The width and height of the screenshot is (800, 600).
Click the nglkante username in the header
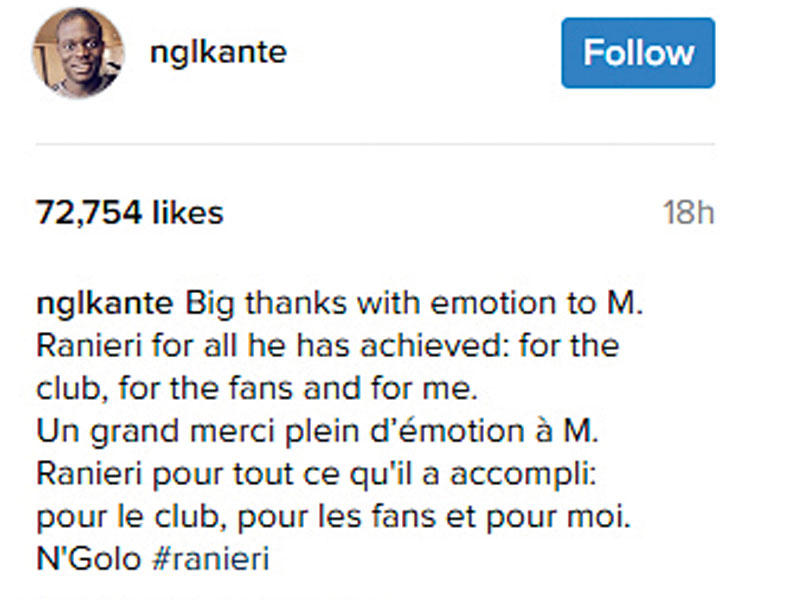click(217, 52)
